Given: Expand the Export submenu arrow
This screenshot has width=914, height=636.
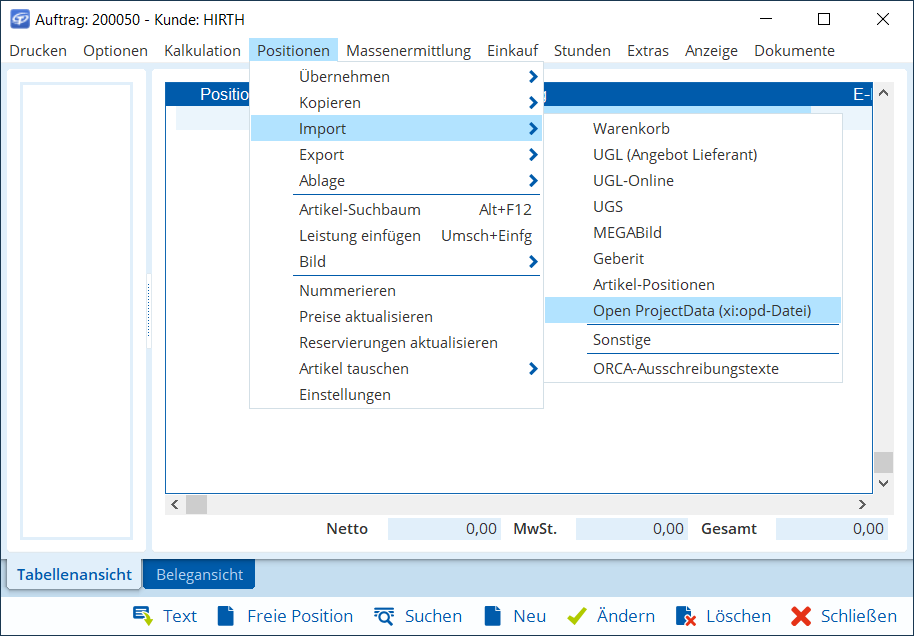Looking at the screenshot, I should pyautogui.click(x=533, y=155).
